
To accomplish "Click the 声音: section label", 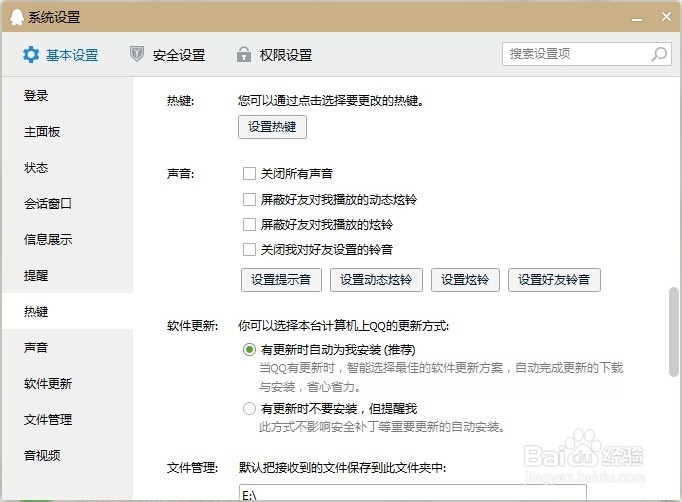I will (181, 174).
